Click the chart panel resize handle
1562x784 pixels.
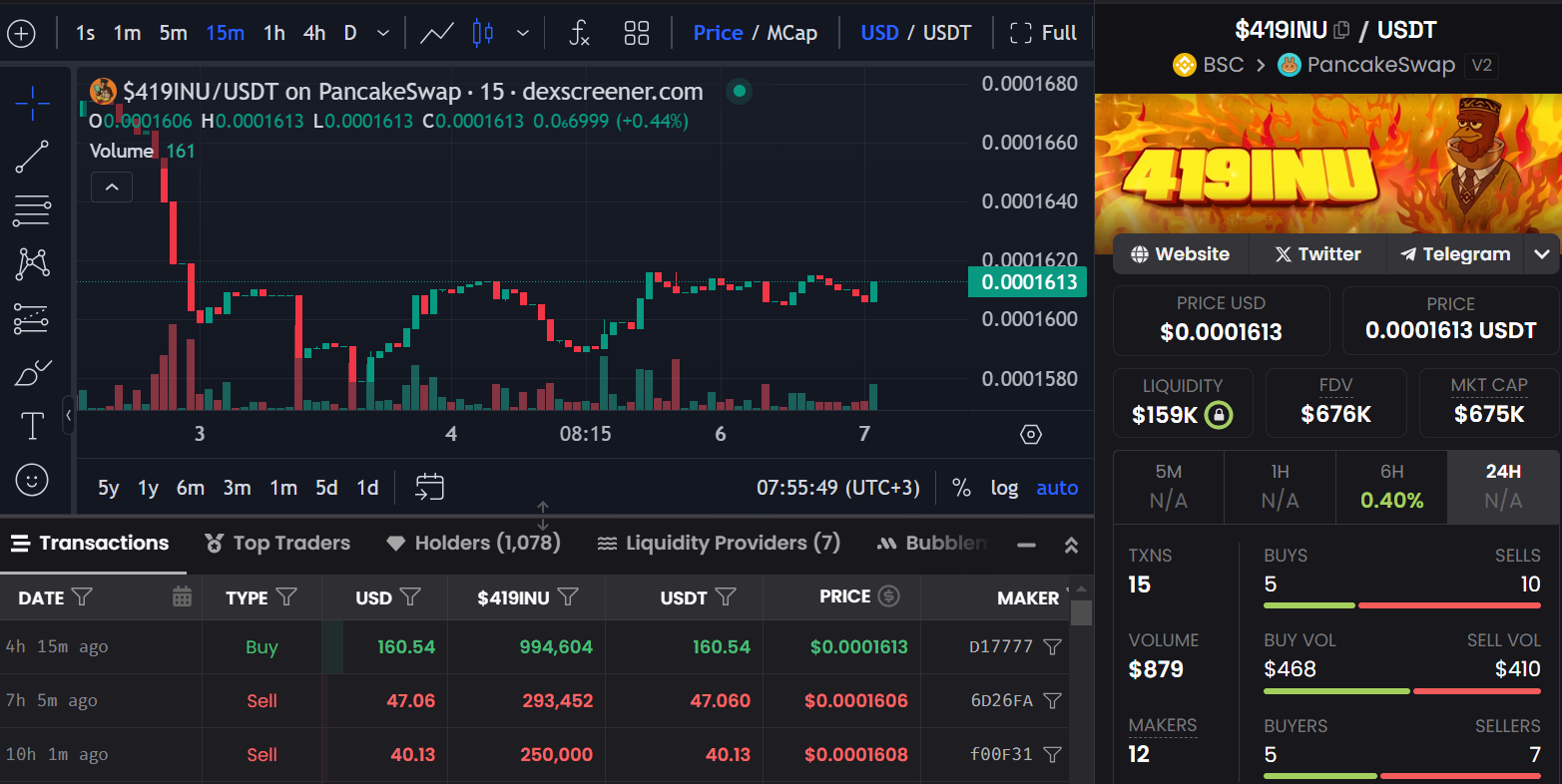coord(543,516)
